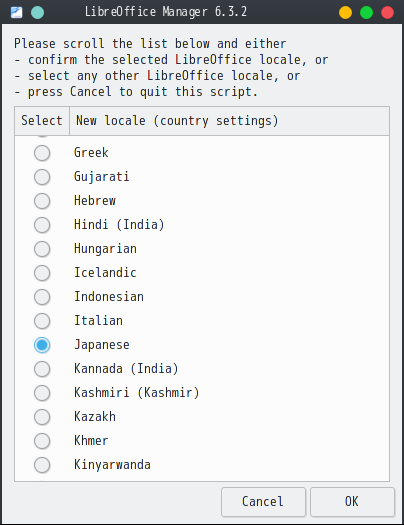Click the Hebrew label text

[95, 201]
